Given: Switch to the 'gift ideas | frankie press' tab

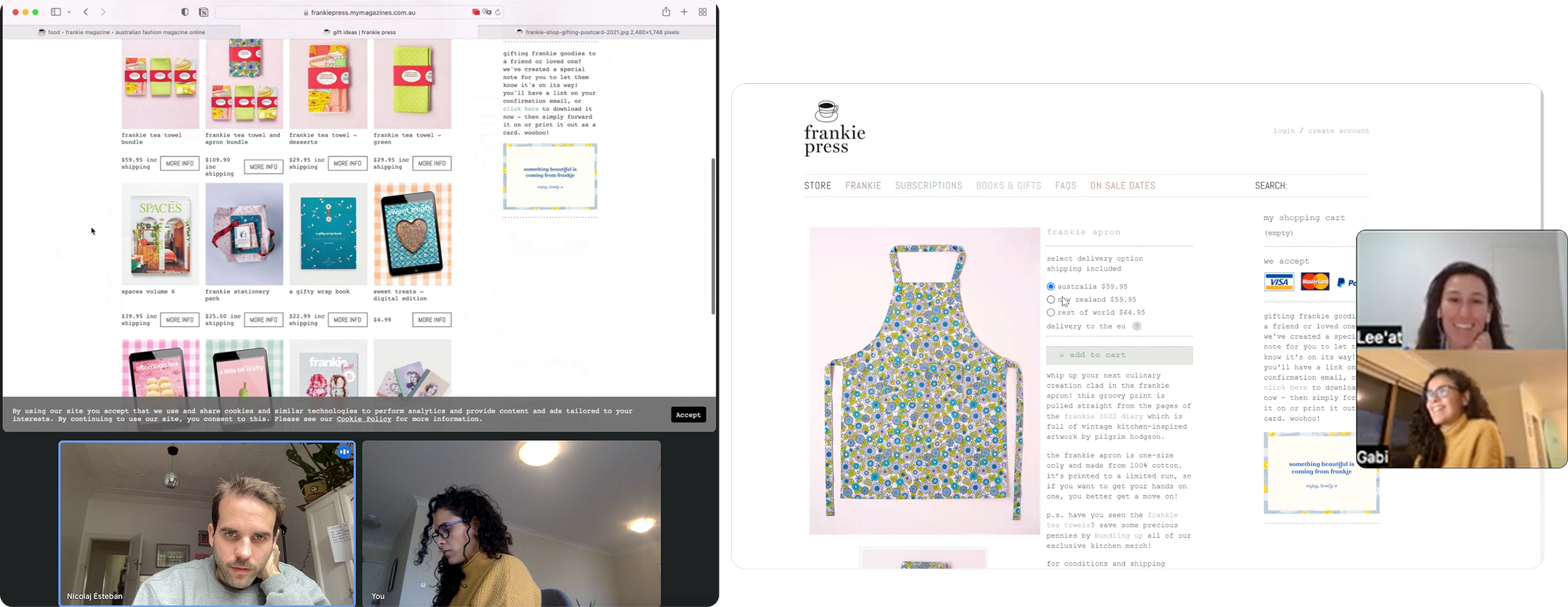Looking at the screenshot, I should 359,32.
